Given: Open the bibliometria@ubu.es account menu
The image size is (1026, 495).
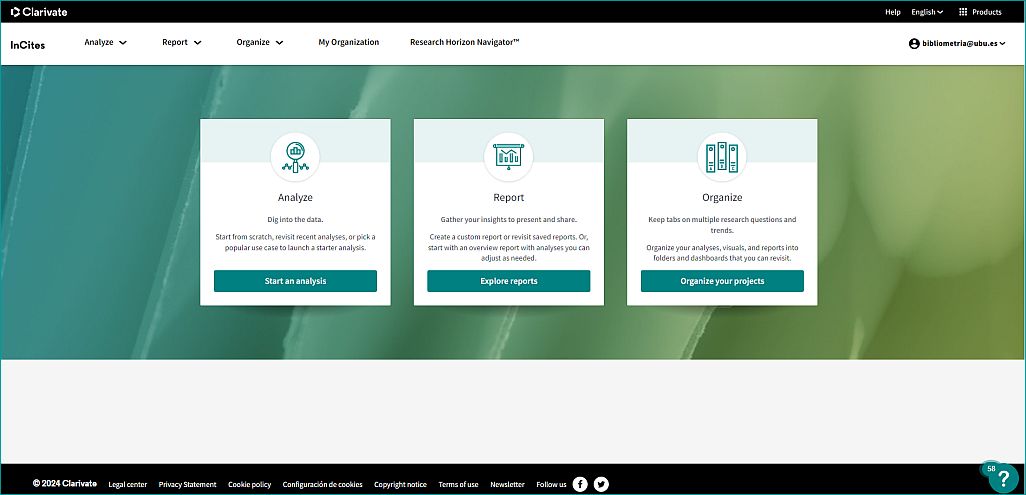Looking at the screenshot, I should (957, 44).
